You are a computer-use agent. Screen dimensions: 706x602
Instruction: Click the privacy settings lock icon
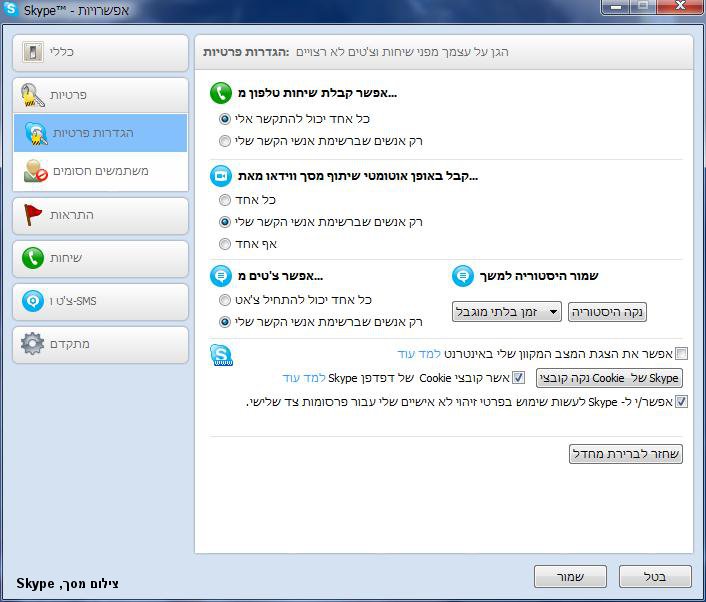point(36,133)
